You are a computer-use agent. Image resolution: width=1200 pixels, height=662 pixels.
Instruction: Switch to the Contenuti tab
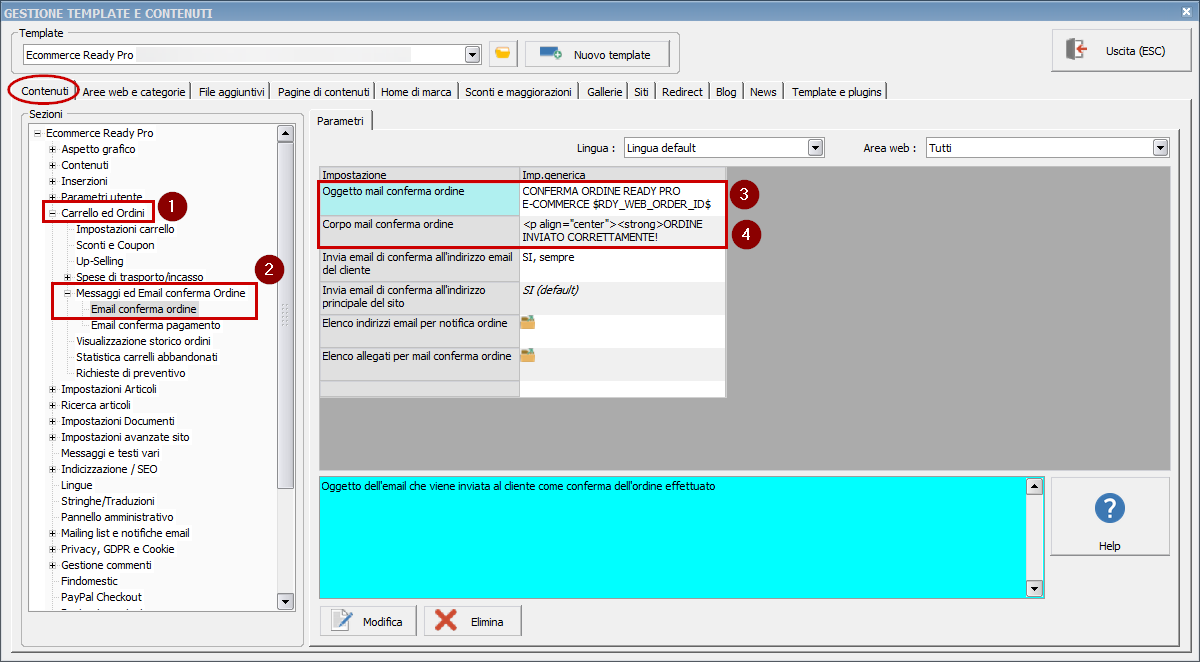tap(45, 91)
